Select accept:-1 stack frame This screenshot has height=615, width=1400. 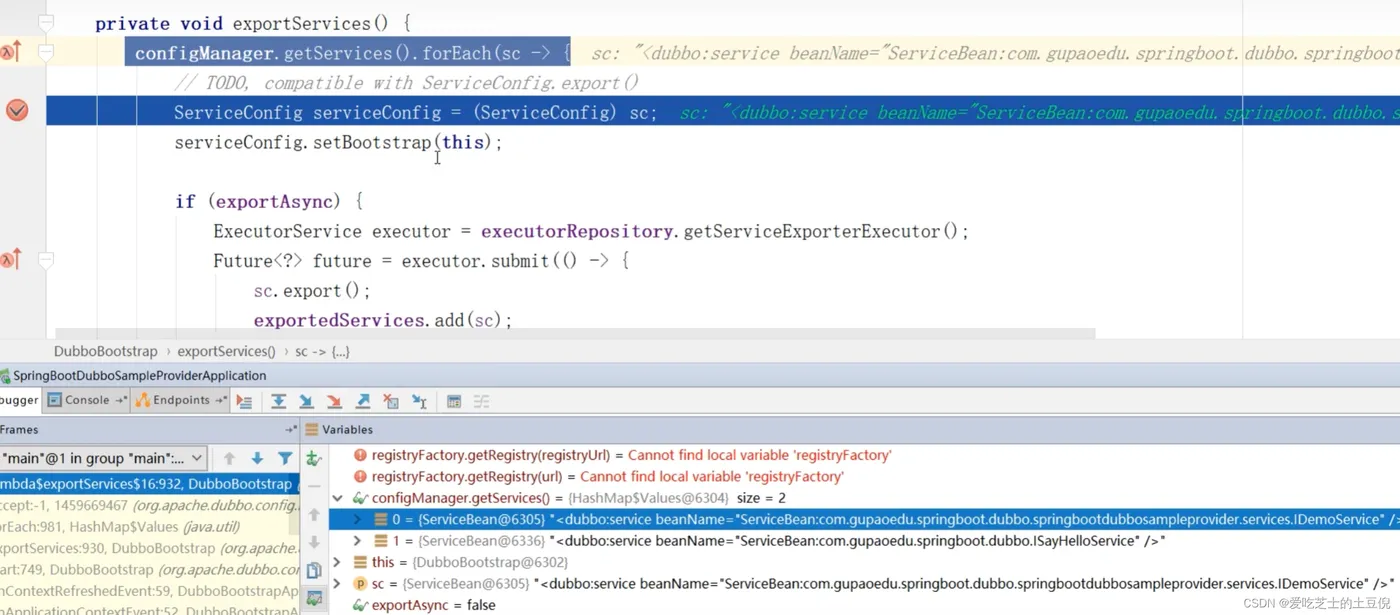150,505
